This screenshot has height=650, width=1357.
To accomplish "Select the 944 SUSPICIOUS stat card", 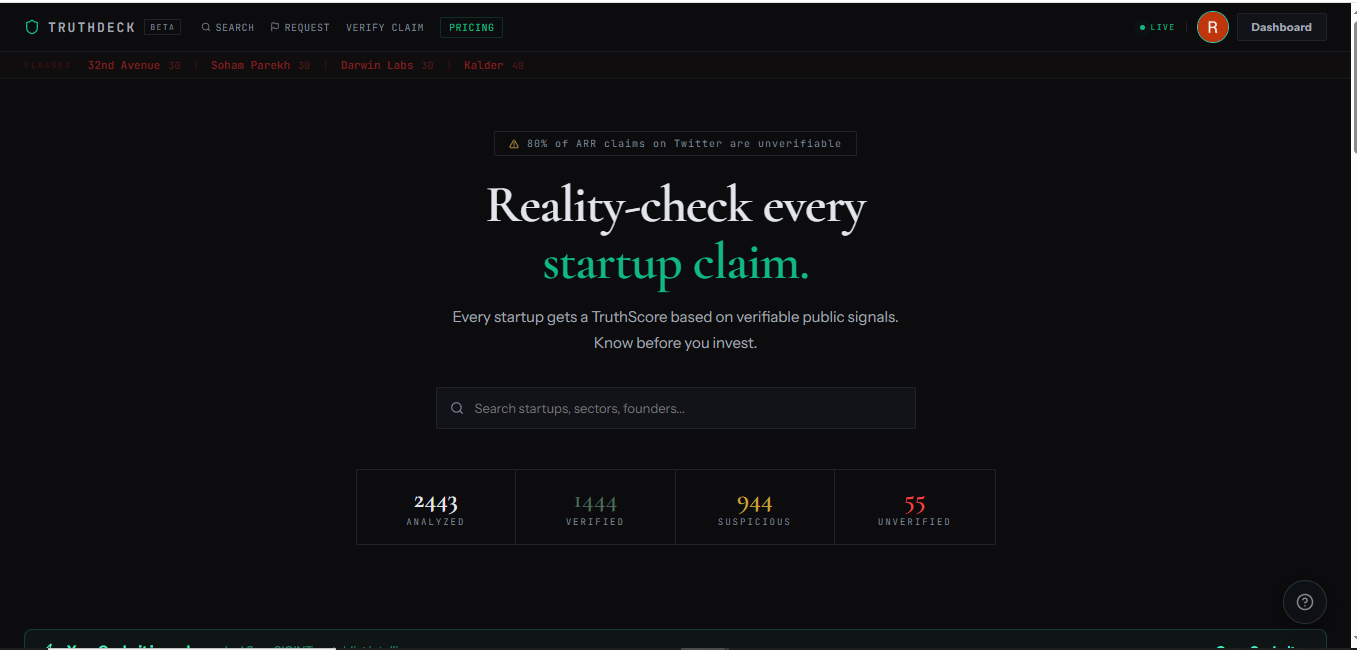I will 754,506.
